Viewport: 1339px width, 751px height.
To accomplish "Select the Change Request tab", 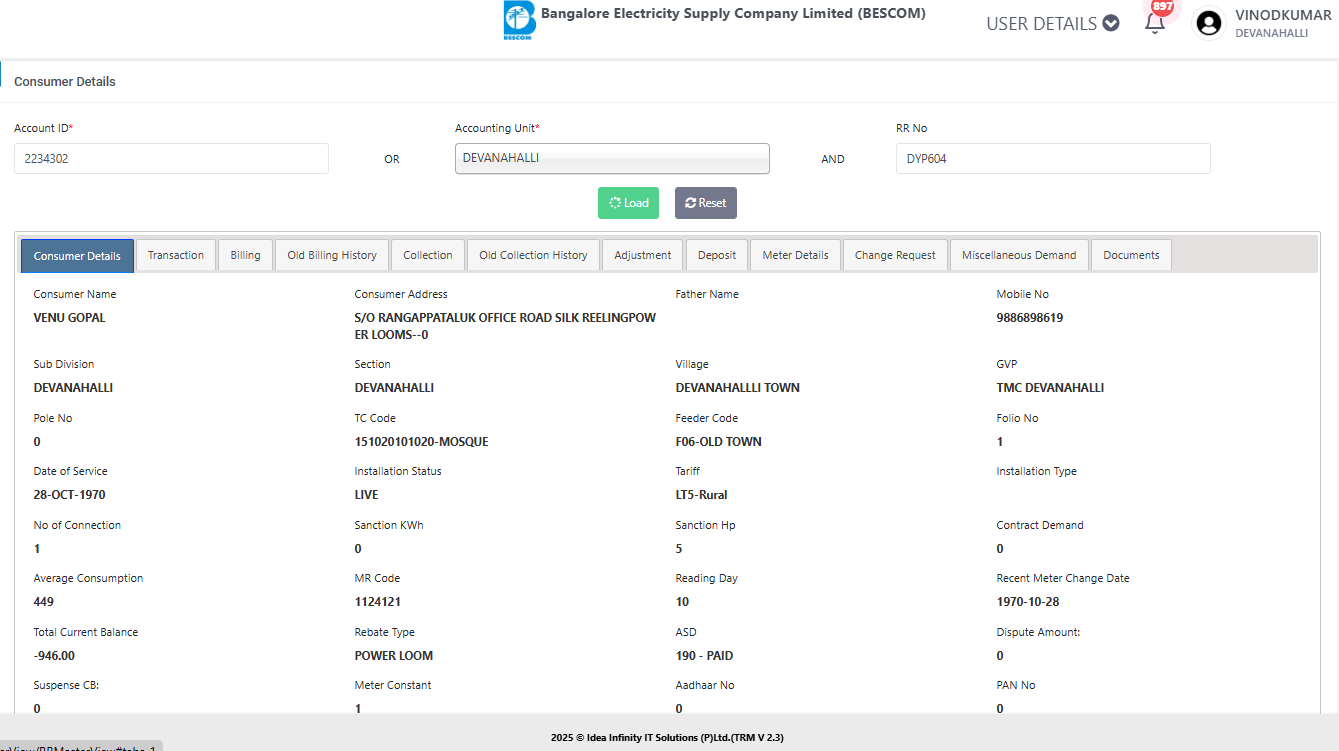I will click(x=895, y=255).
